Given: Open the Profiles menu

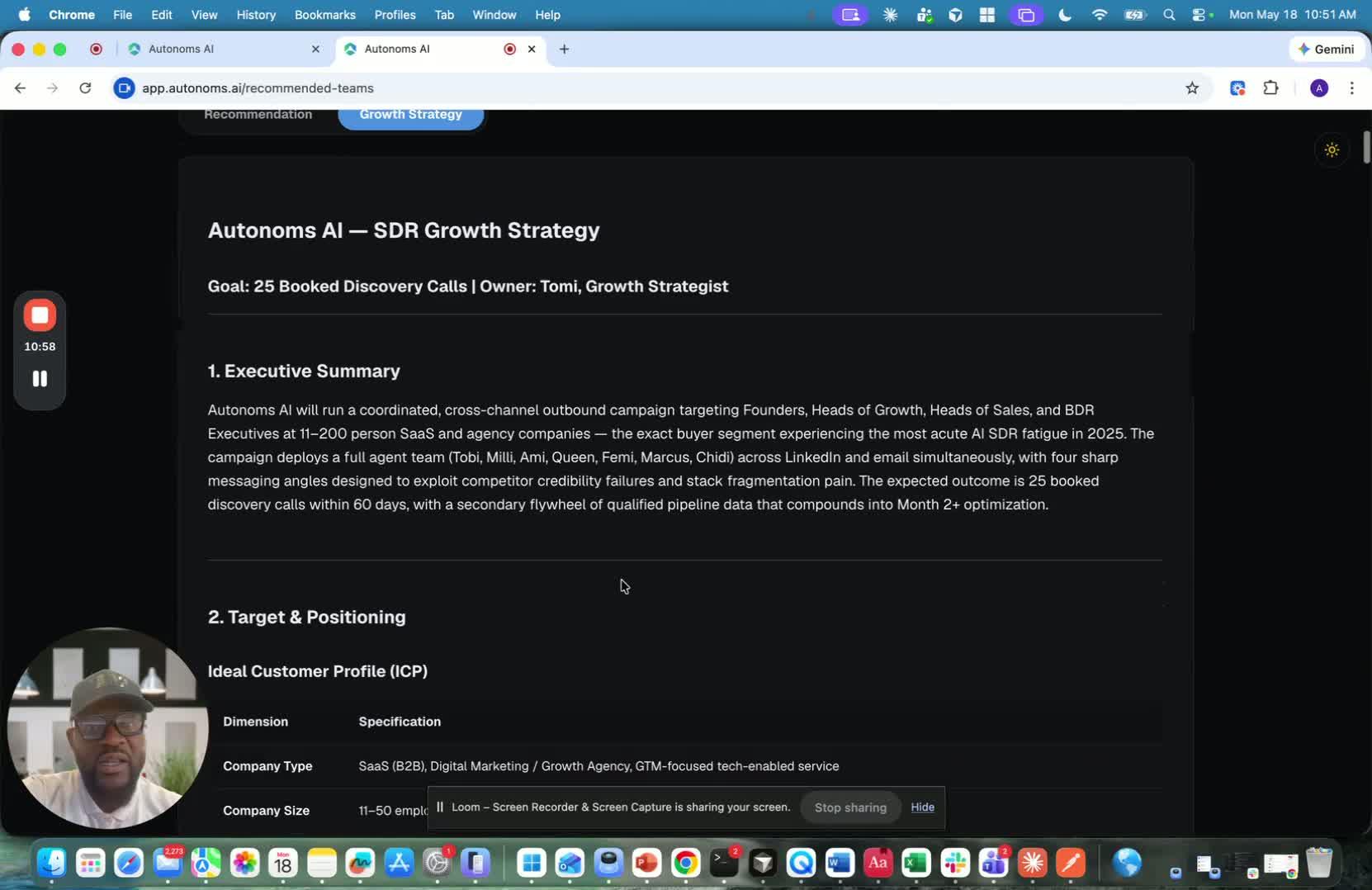Looking at the screenshot, I should (395, 15).
